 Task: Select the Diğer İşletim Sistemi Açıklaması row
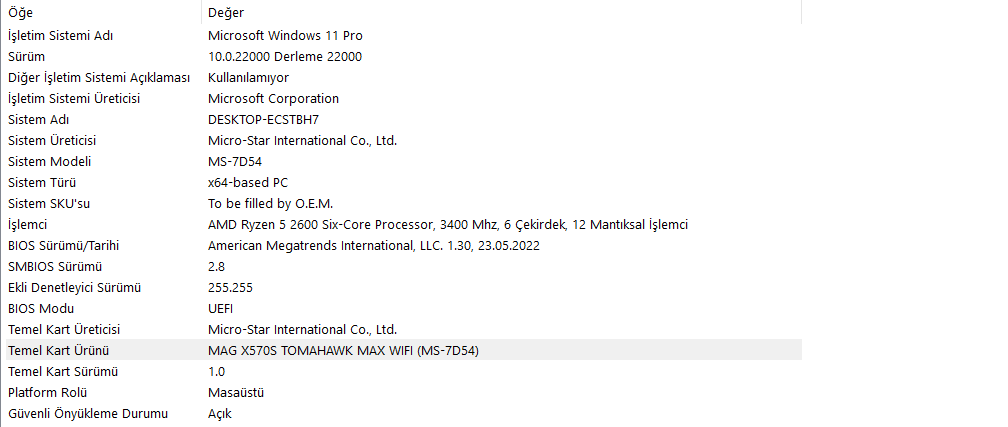point(404,77)
